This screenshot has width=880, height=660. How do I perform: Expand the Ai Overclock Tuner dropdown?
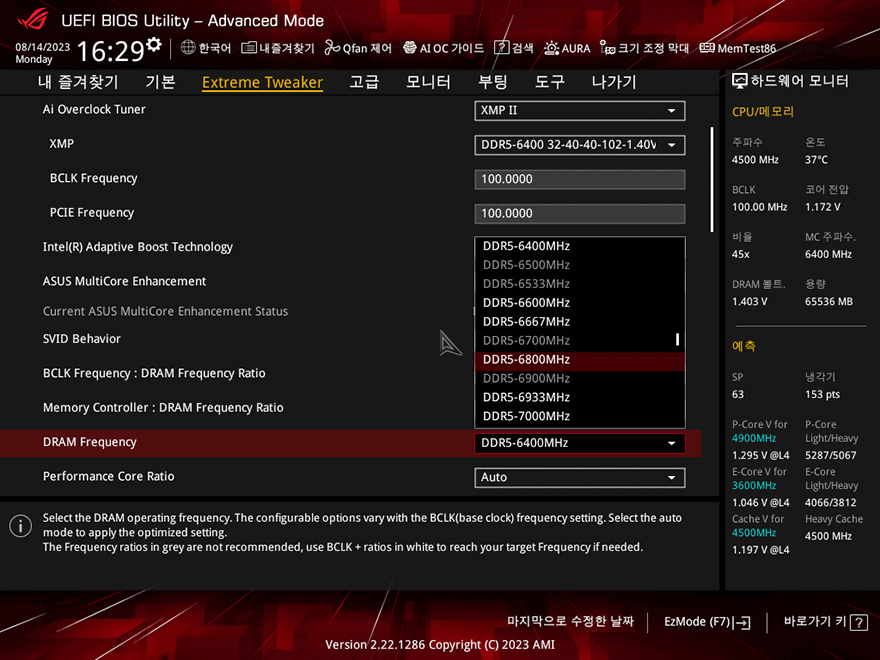point(580,111)
